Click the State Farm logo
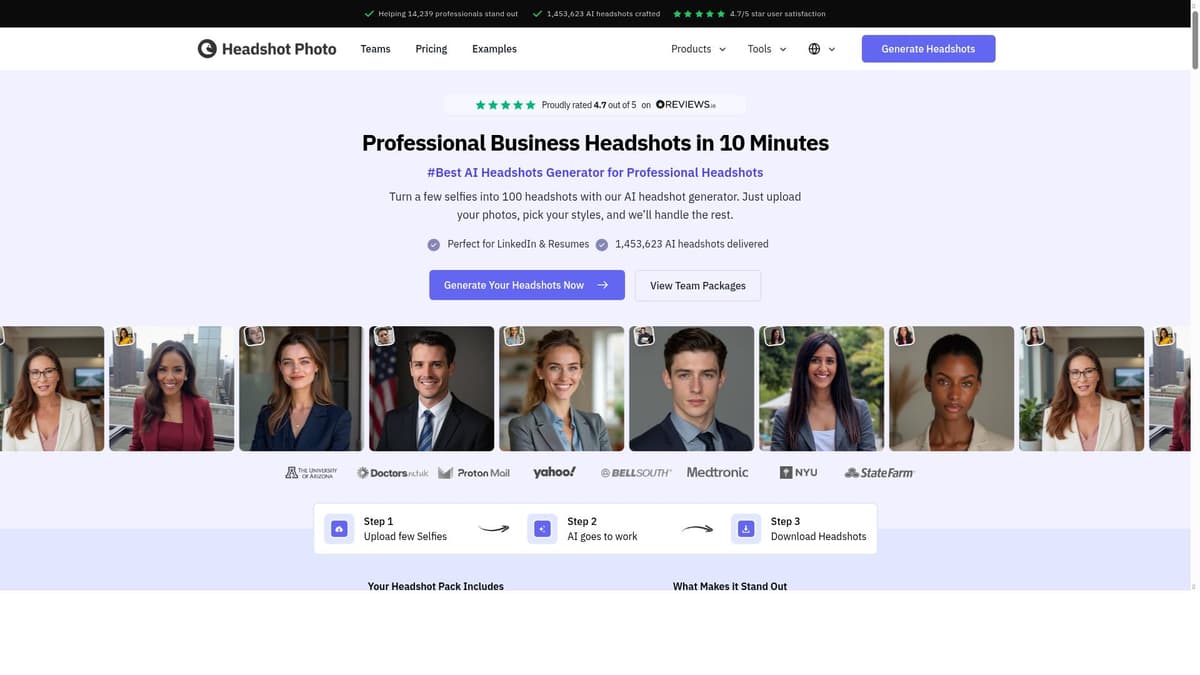 coord(879,472)
